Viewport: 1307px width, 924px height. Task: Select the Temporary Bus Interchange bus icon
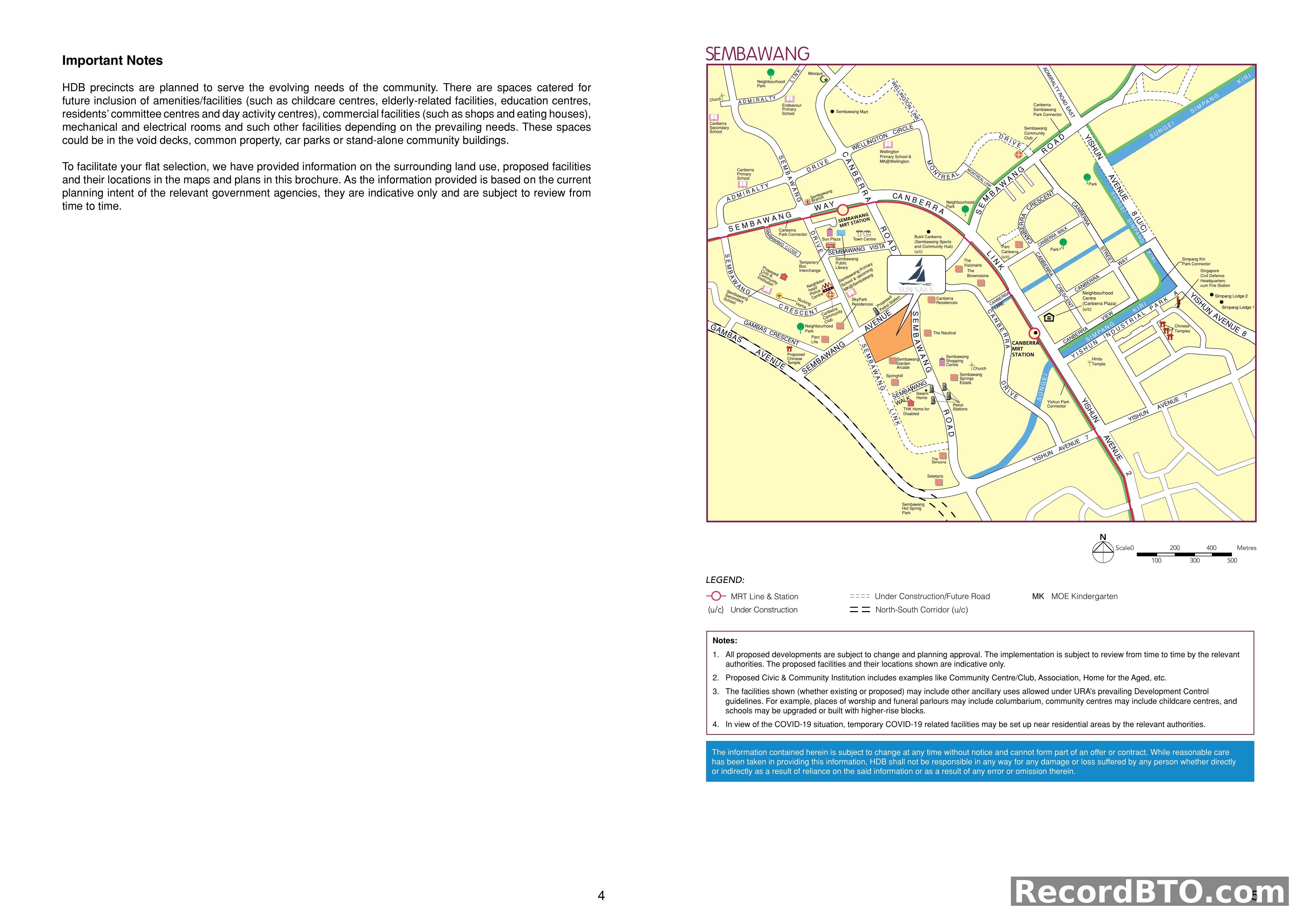point(831,246)
